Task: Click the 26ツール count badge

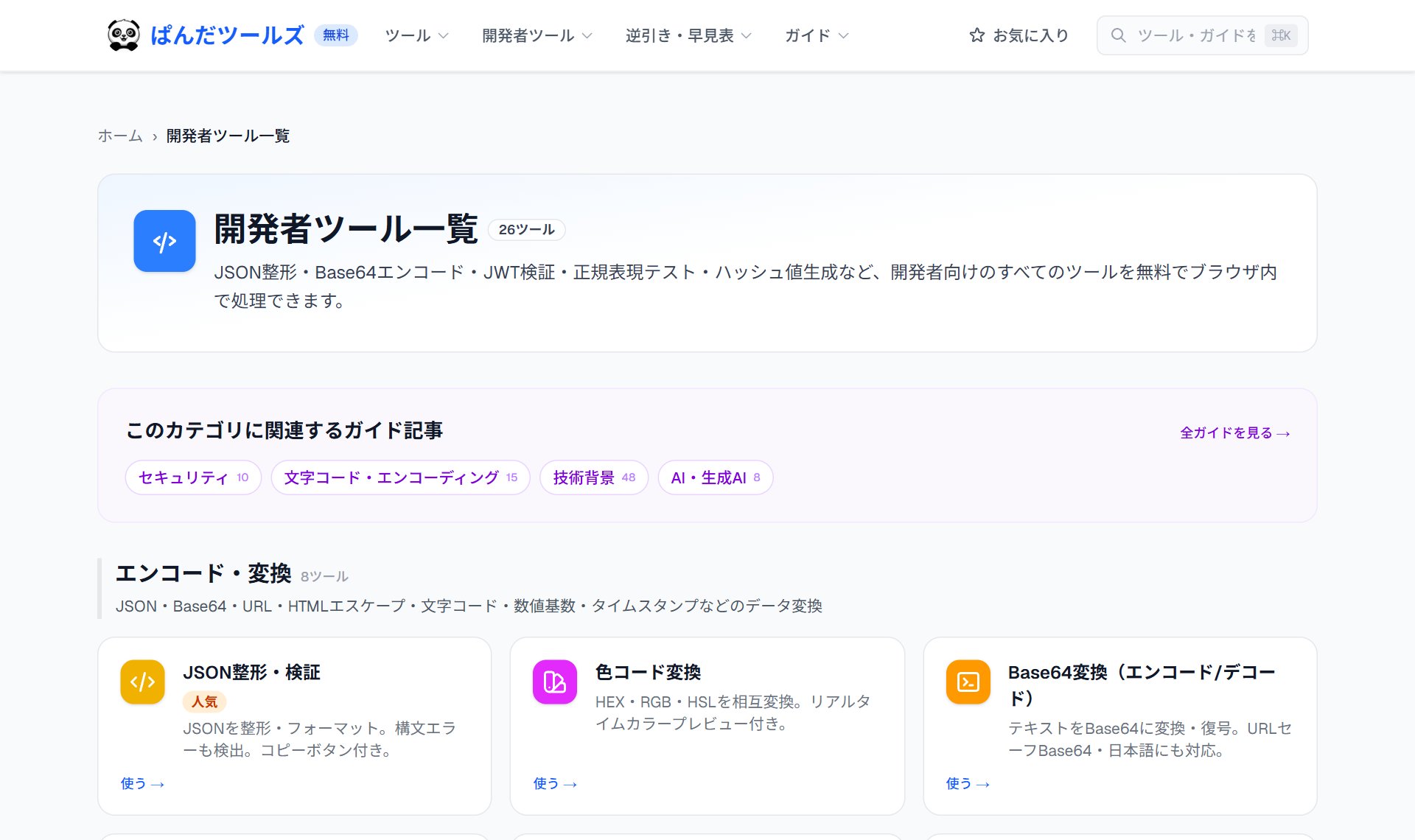Action: [526, 229]
